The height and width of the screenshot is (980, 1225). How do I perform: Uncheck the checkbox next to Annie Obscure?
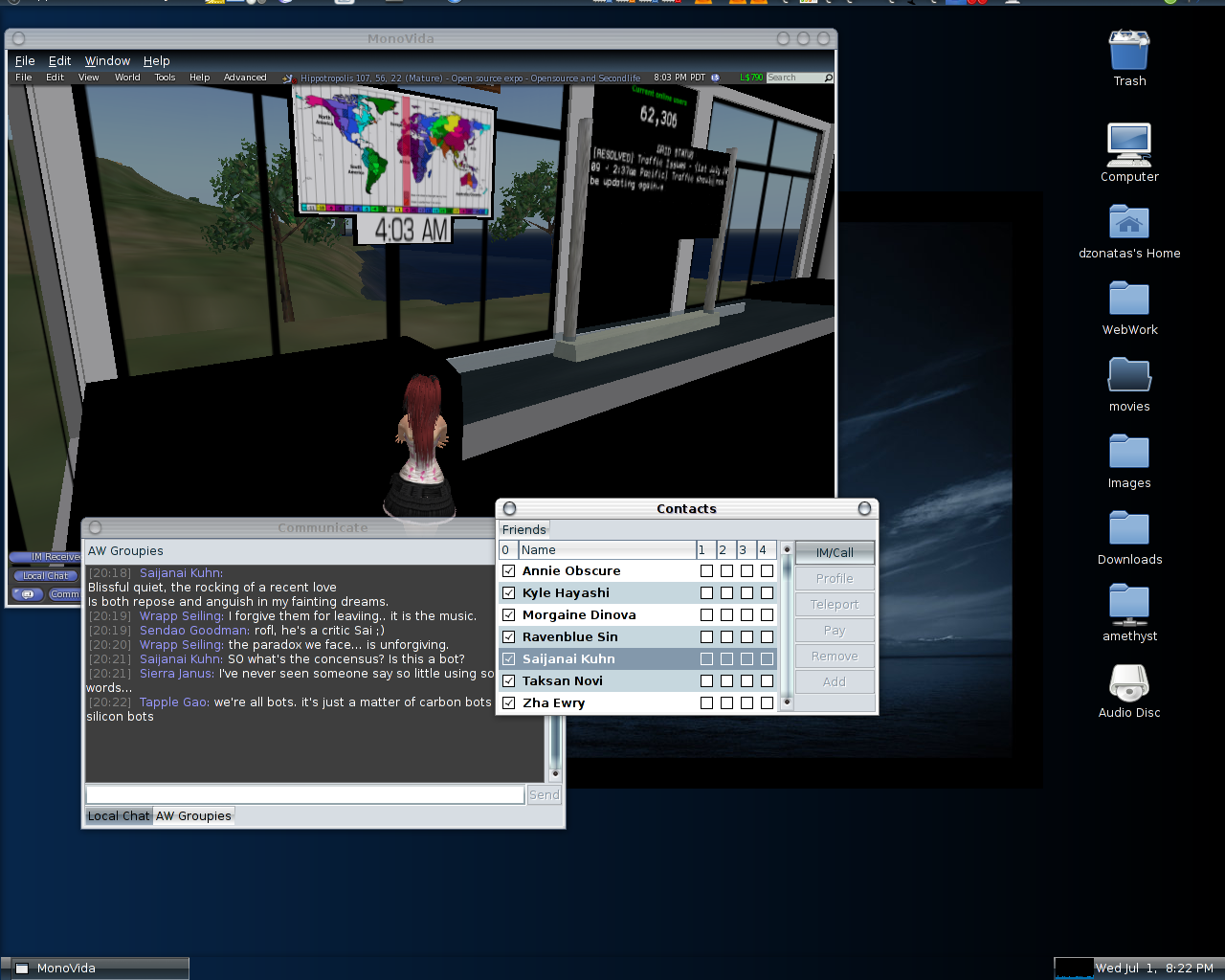tap(509, 571)
